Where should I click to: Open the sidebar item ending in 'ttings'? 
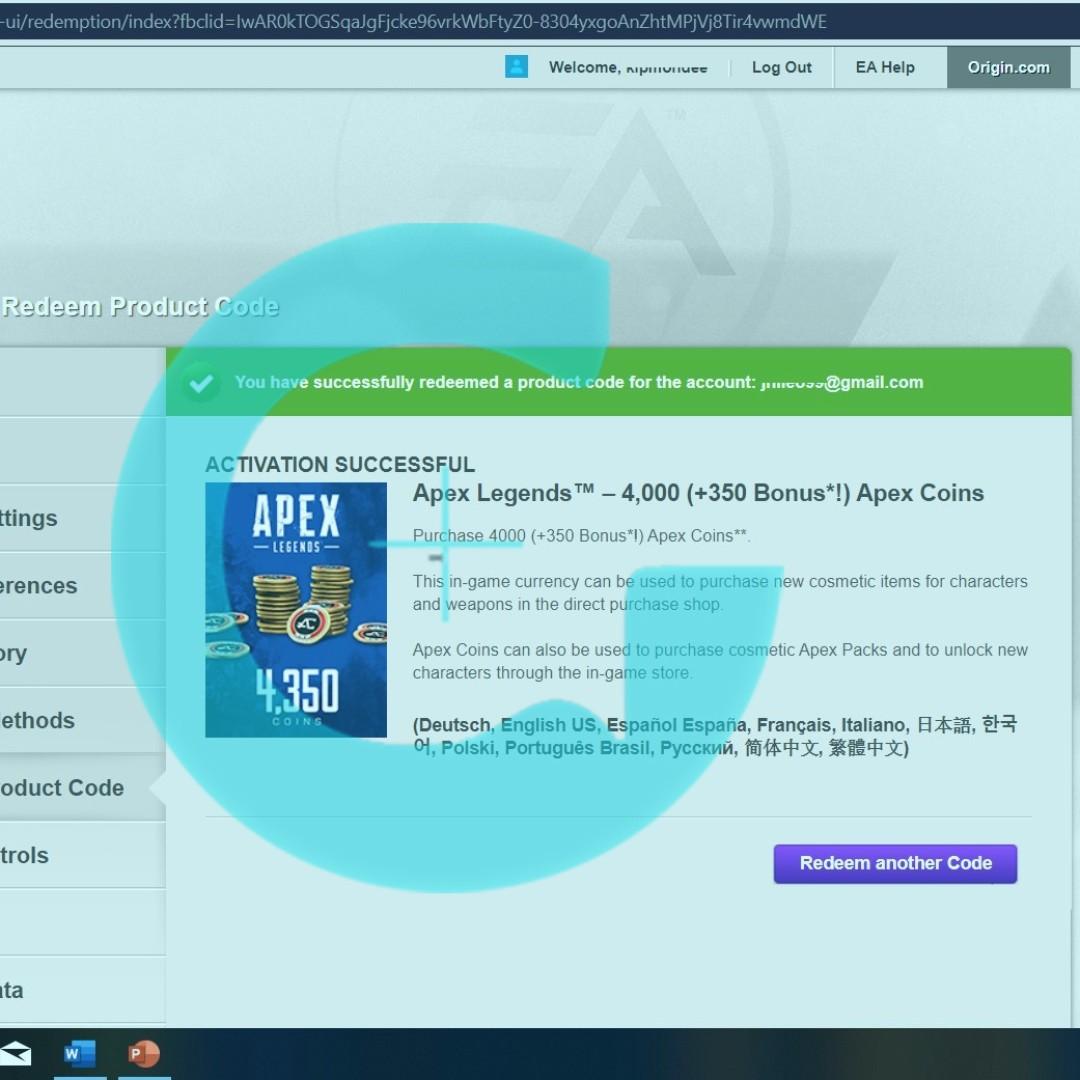83,518
